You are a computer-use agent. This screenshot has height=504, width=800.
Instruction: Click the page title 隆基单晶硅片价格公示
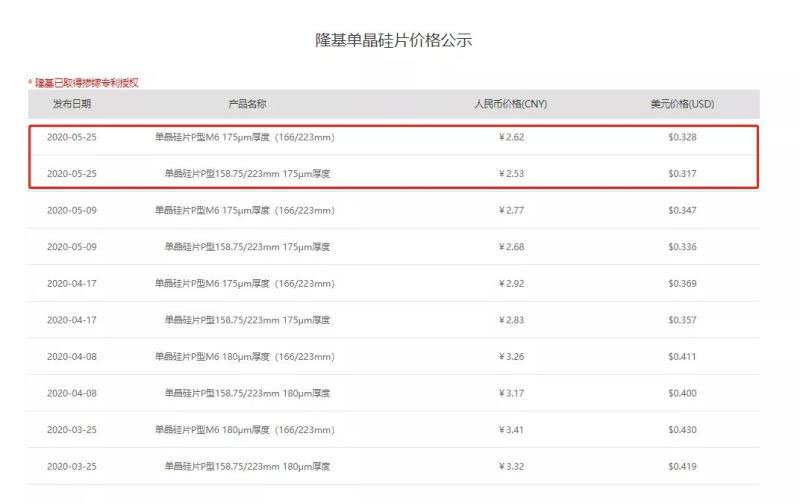click(x=392, y=41)
